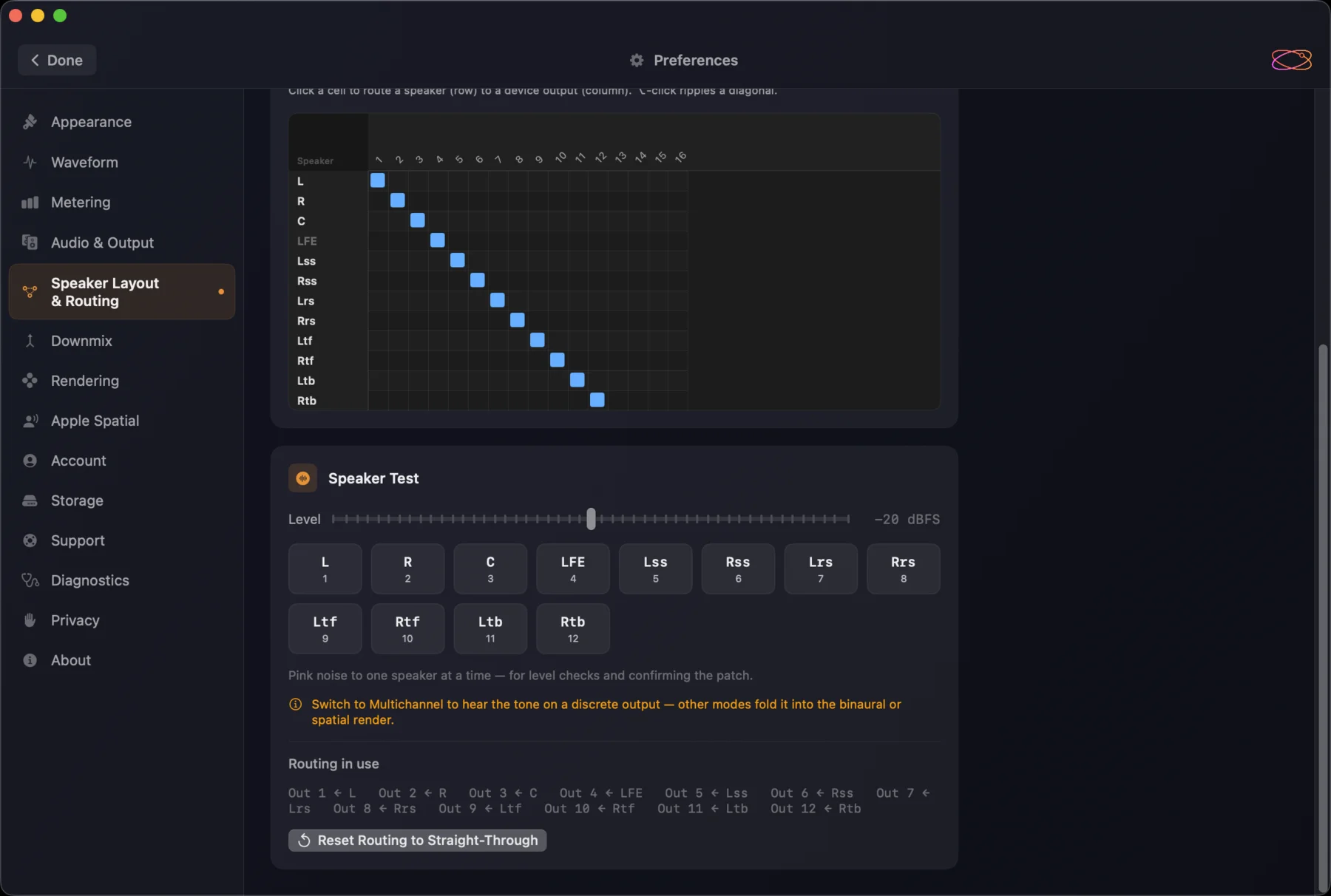Image resolution: width=1331 pixels, height=896 pixels.
Task: Click the Downmix sidebar icon
Action: tap(30, 341)
